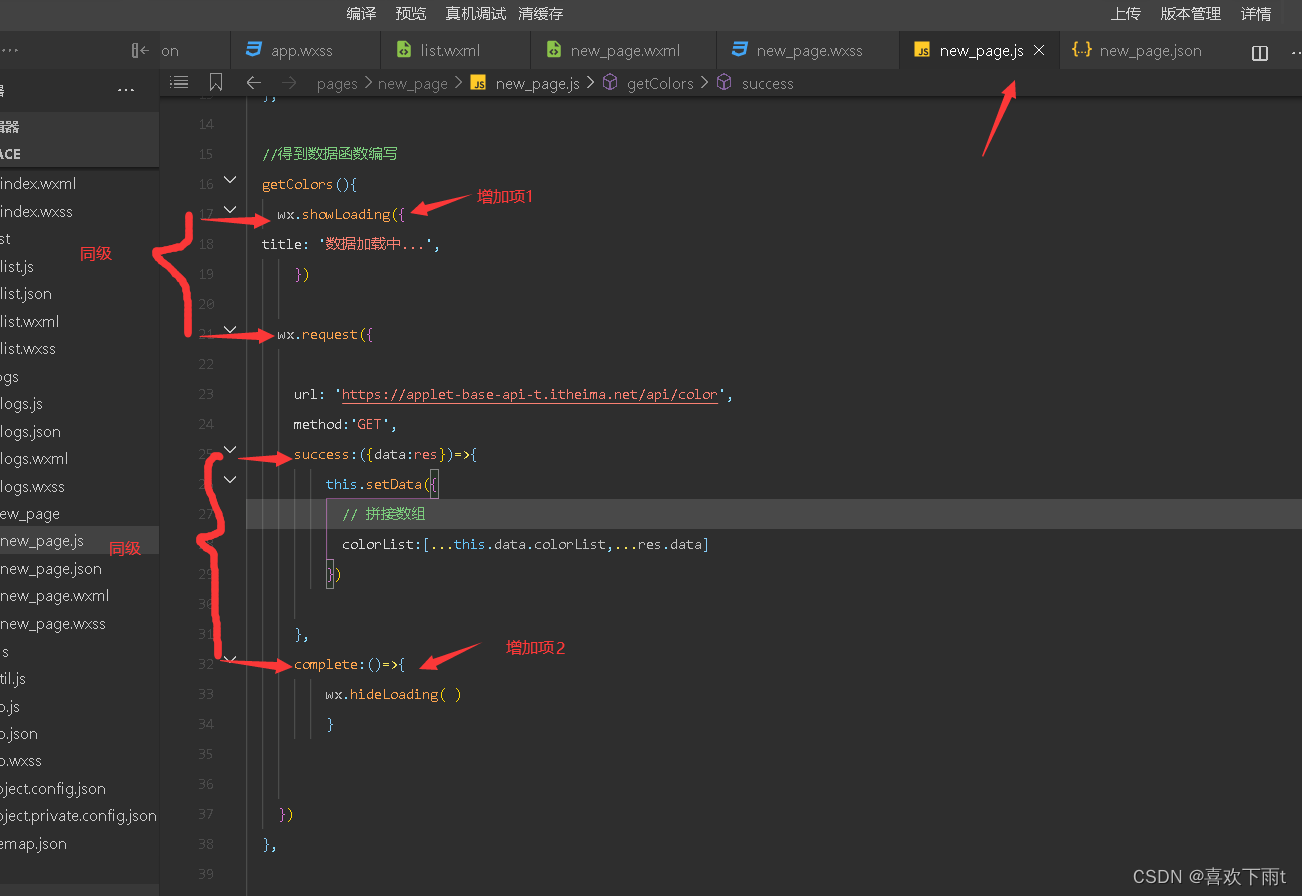The image size is (1302, 896).
Task: Click the //得到数据函数编写 comment
Action: pyautogui.click(x=330, y=154)
